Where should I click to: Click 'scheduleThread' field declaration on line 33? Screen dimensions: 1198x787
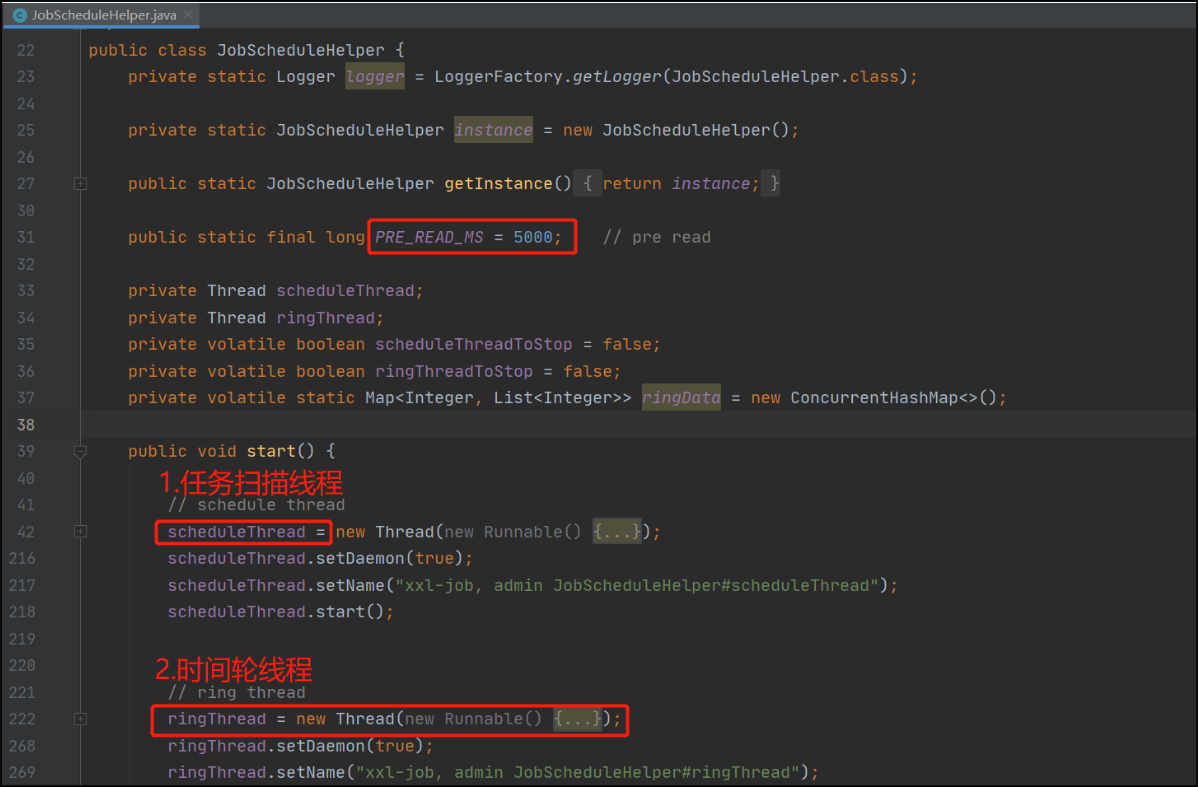point(345,291)
